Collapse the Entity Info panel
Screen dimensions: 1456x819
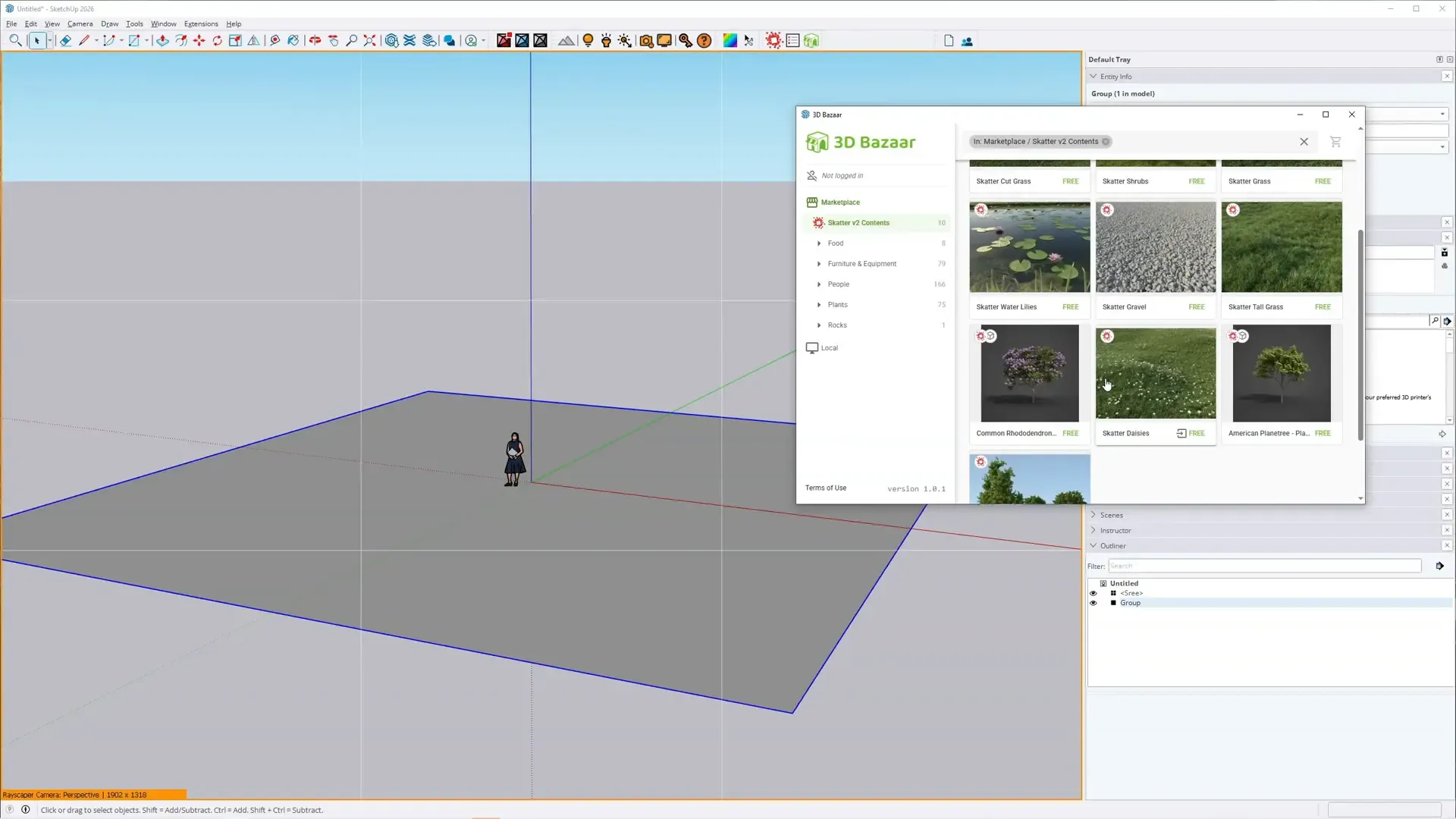1093,77
